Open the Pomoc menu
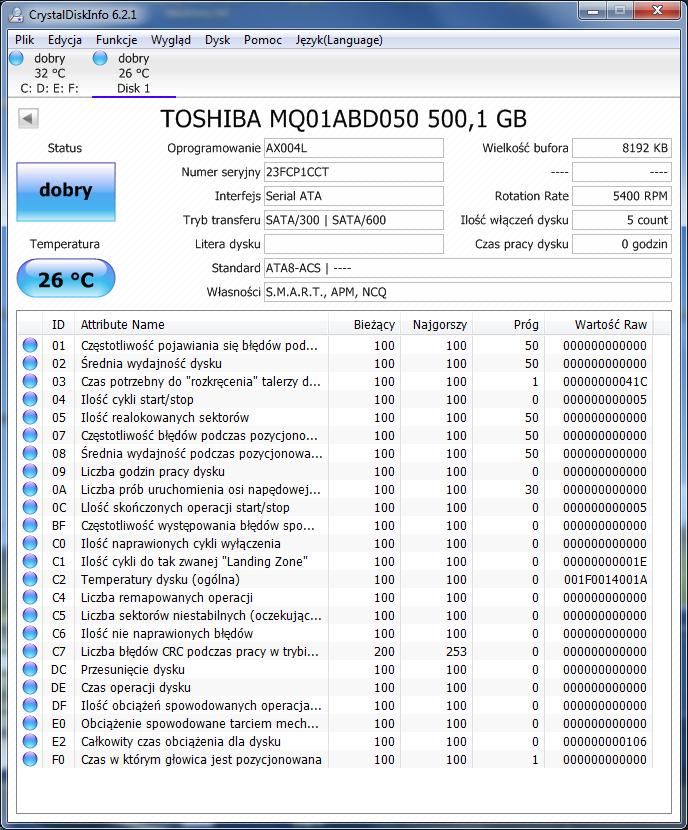The image size is (688, 830). point(262,40)
